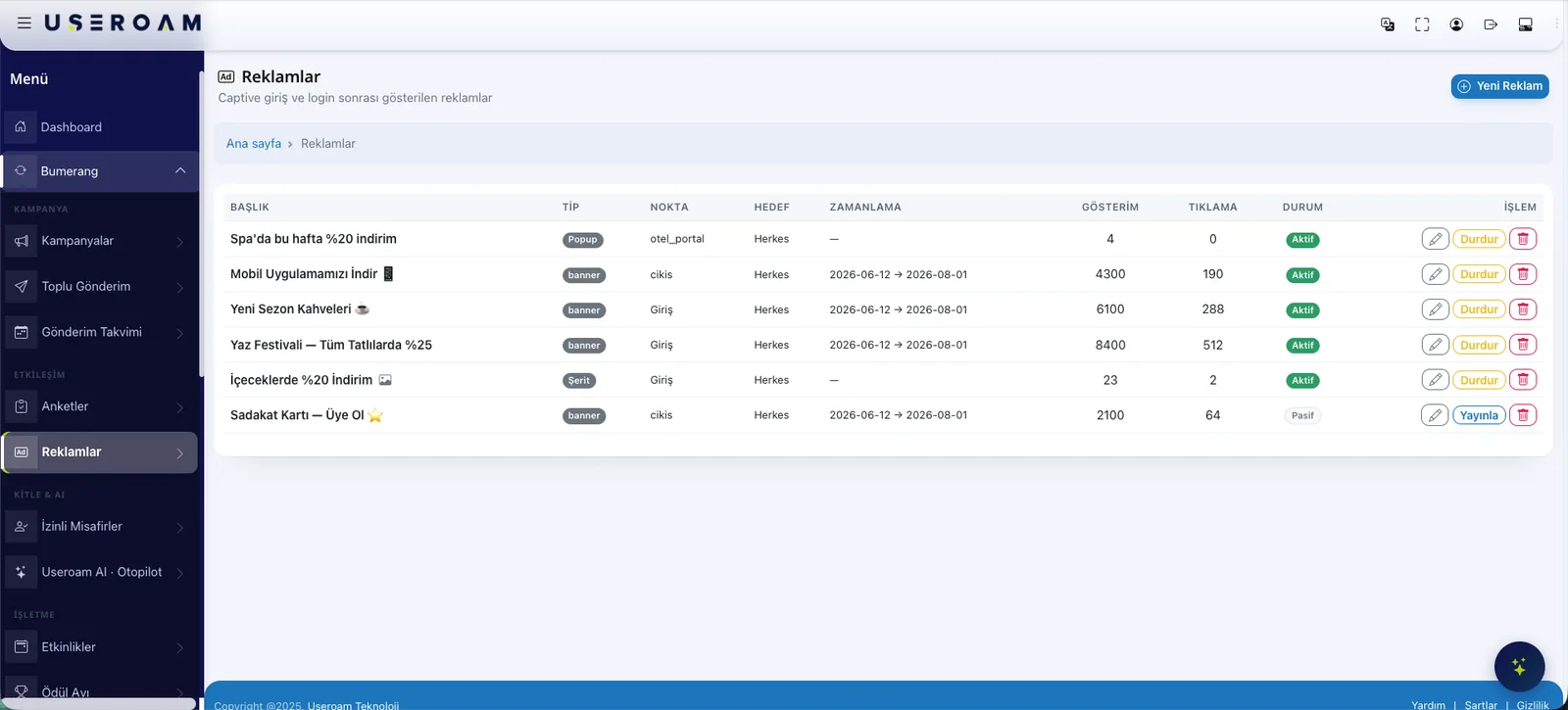Click the Pasif status badge
The image size is (1568, 710).
click(x=1302, y=415)
